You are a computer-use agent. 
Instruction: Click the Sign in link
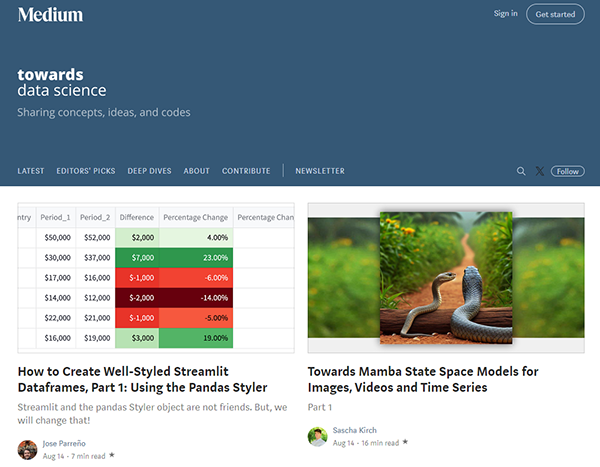click(x=505, y=14)
